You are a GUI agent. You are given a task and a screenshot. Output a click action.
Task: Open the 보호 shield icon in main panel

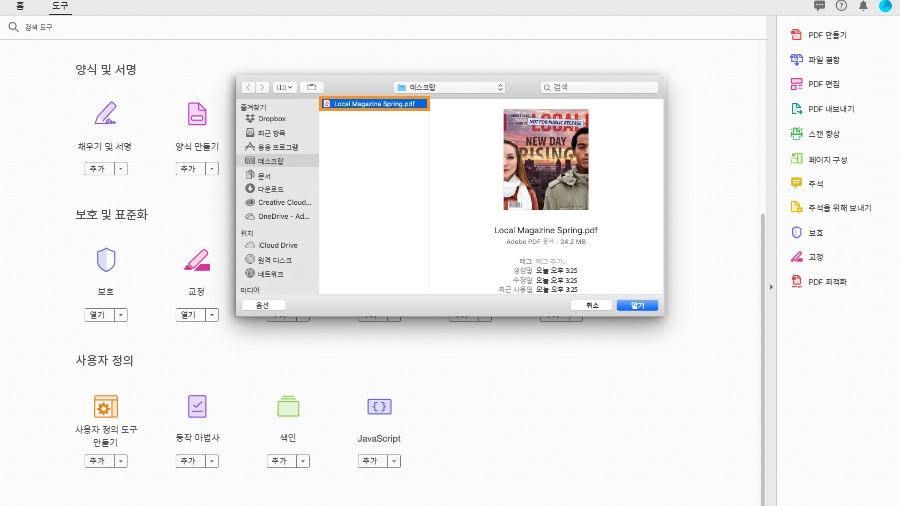pyautogui.click(x=106, y=259)
